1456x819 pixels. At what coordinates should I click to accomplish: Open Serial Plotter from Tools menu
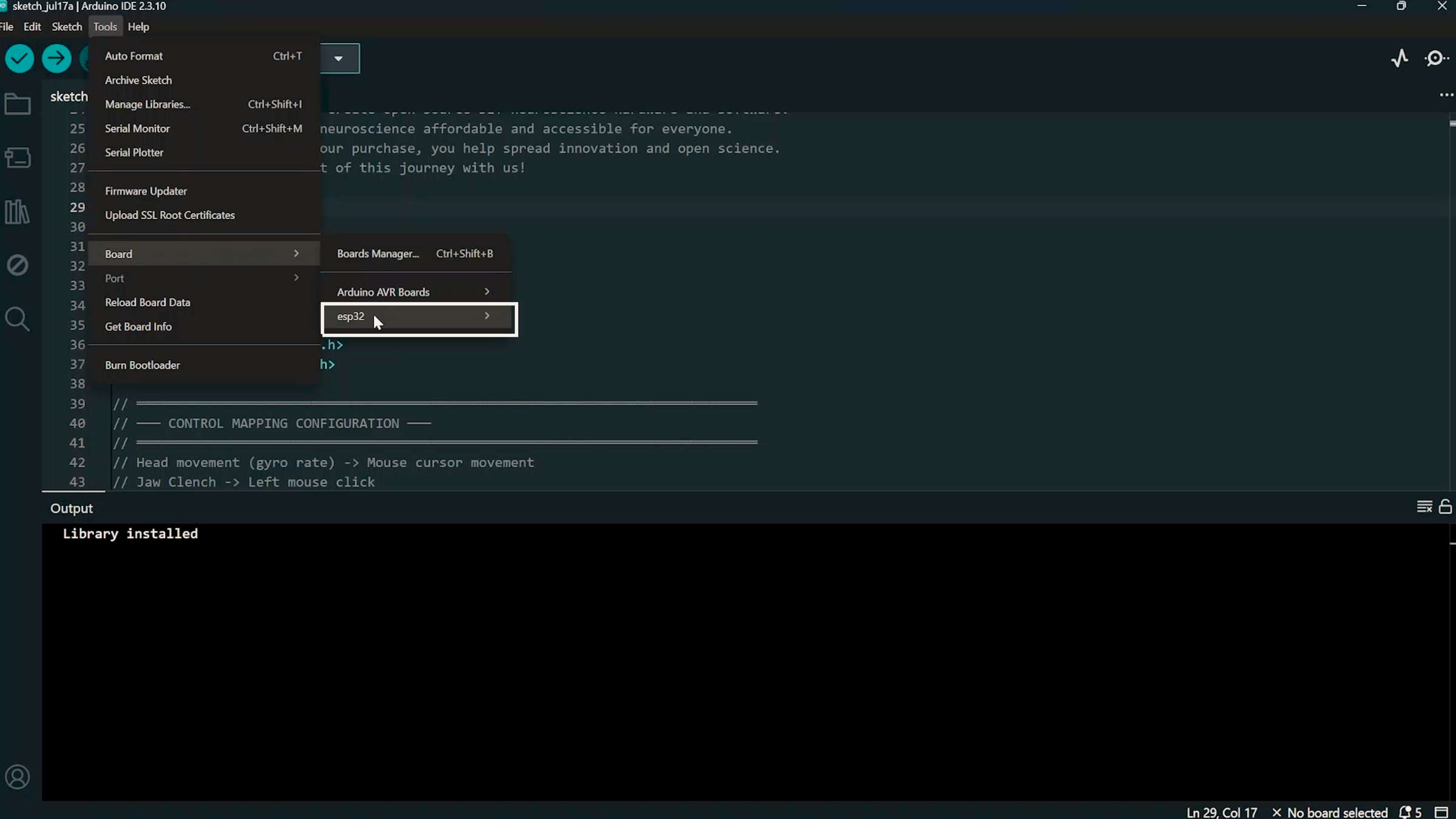point(204,152)
